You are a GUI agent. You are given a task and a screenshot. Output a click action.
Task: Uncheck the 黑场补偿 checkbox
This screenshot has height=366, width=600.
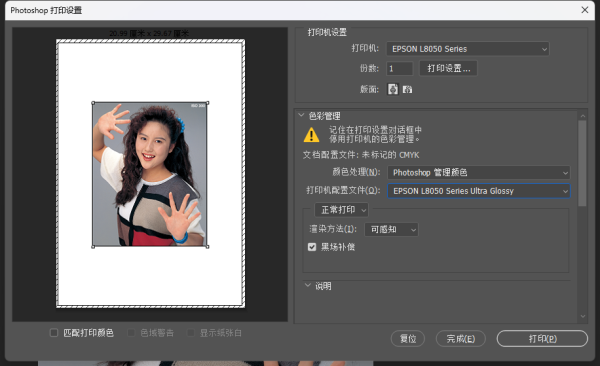pyautogui.click(x=312, y=247)
